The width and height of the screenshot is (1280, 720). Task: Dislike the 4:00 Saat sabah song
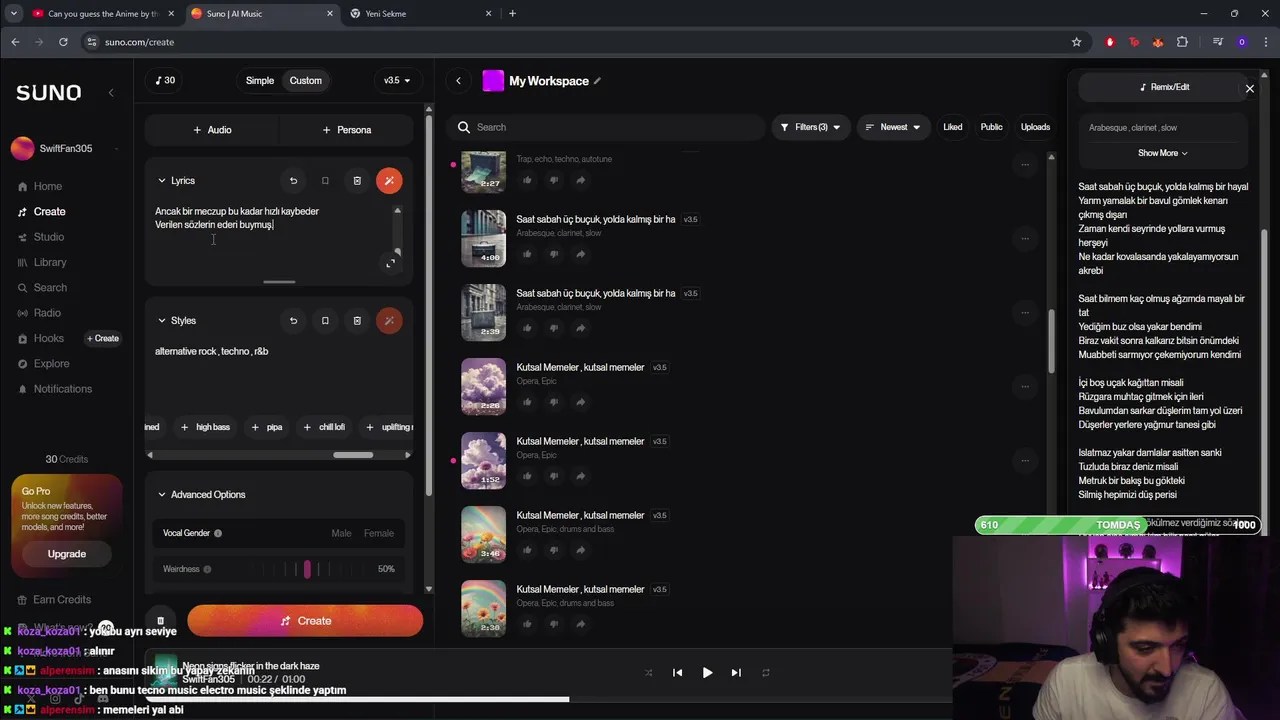click(554, 254)
